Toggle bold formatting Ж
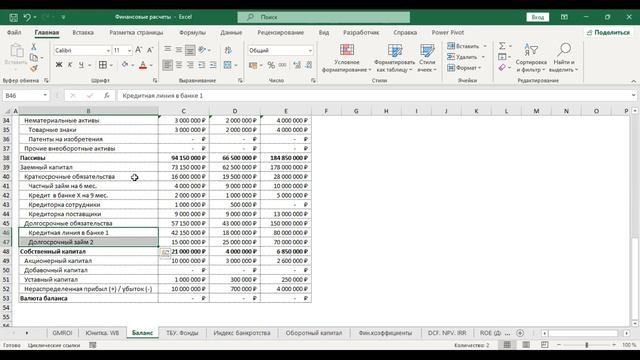This screenshot has height=360, width=640. (59, 65)
